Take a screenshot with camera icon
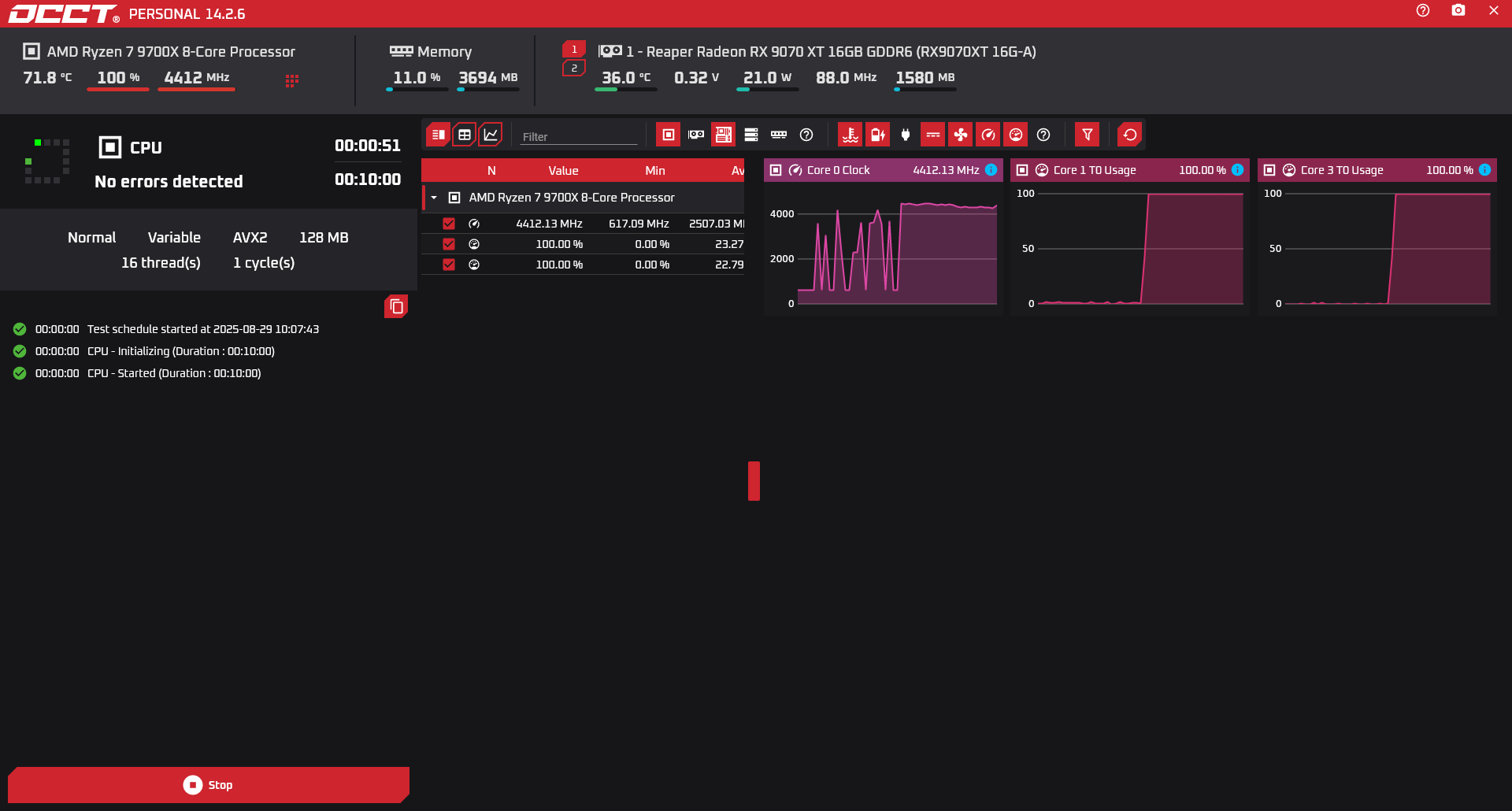 coord(1458,11)
